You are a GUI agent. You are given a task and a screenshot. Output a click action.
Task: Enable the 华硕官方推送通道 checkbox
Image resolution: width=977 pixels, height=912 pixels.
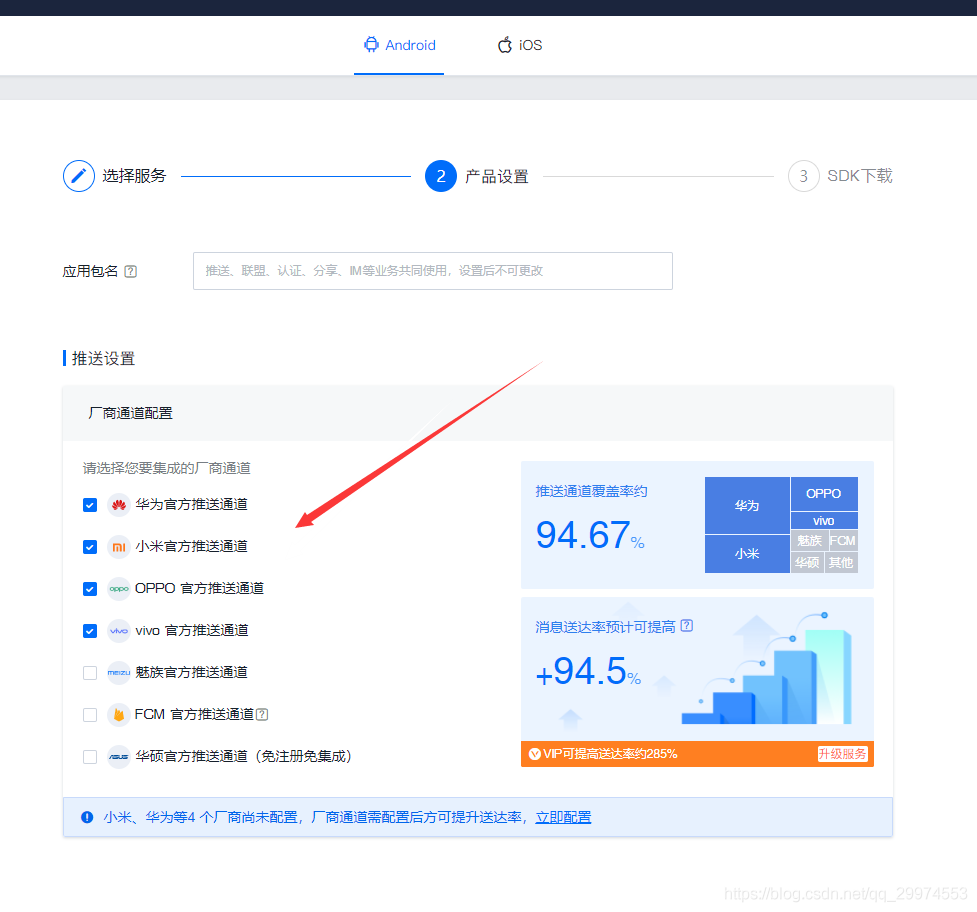[x=89, y=756]
